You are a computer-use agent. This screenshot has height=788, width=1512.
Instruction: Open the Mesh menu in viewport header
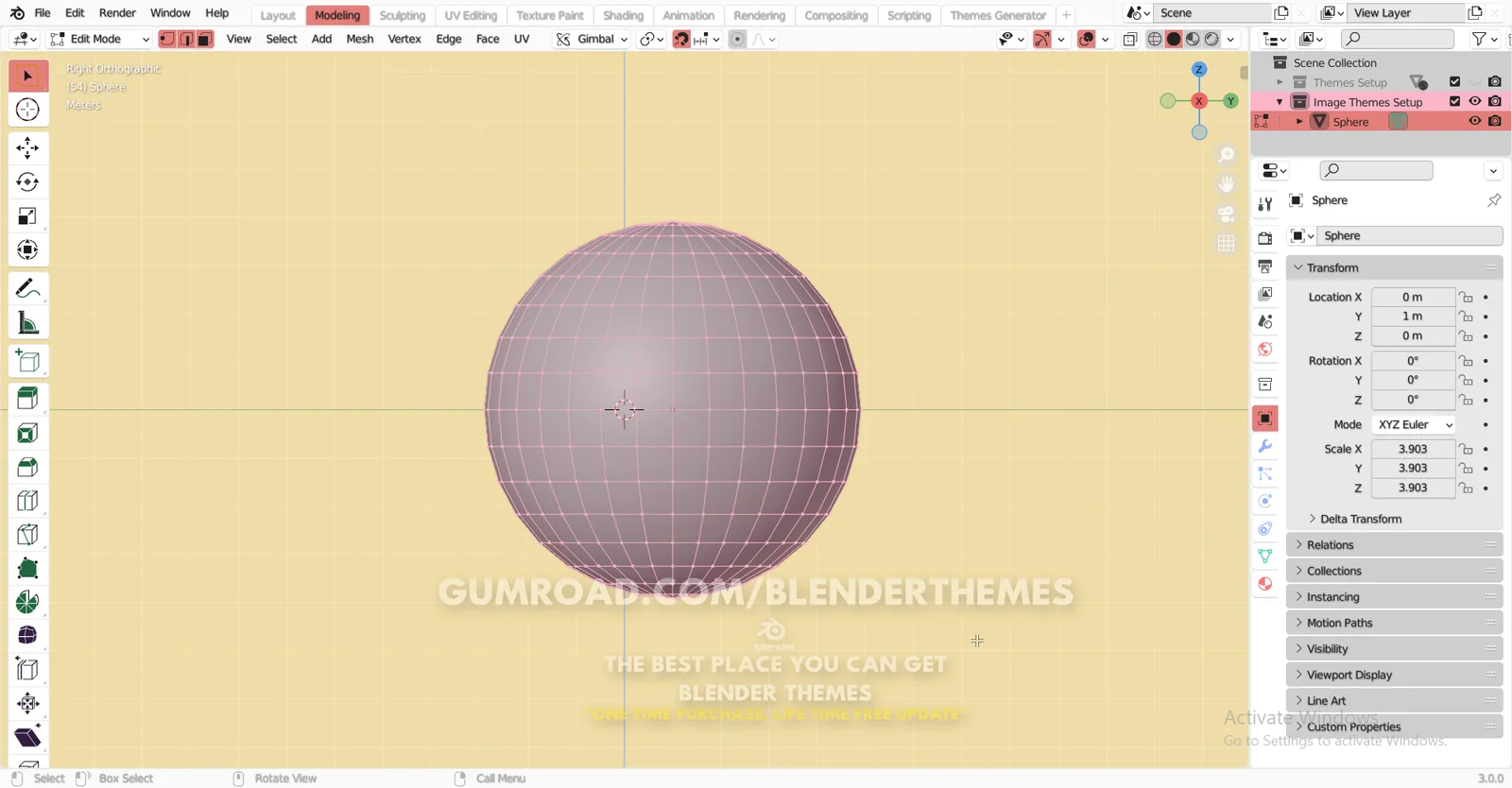[360, 39]
